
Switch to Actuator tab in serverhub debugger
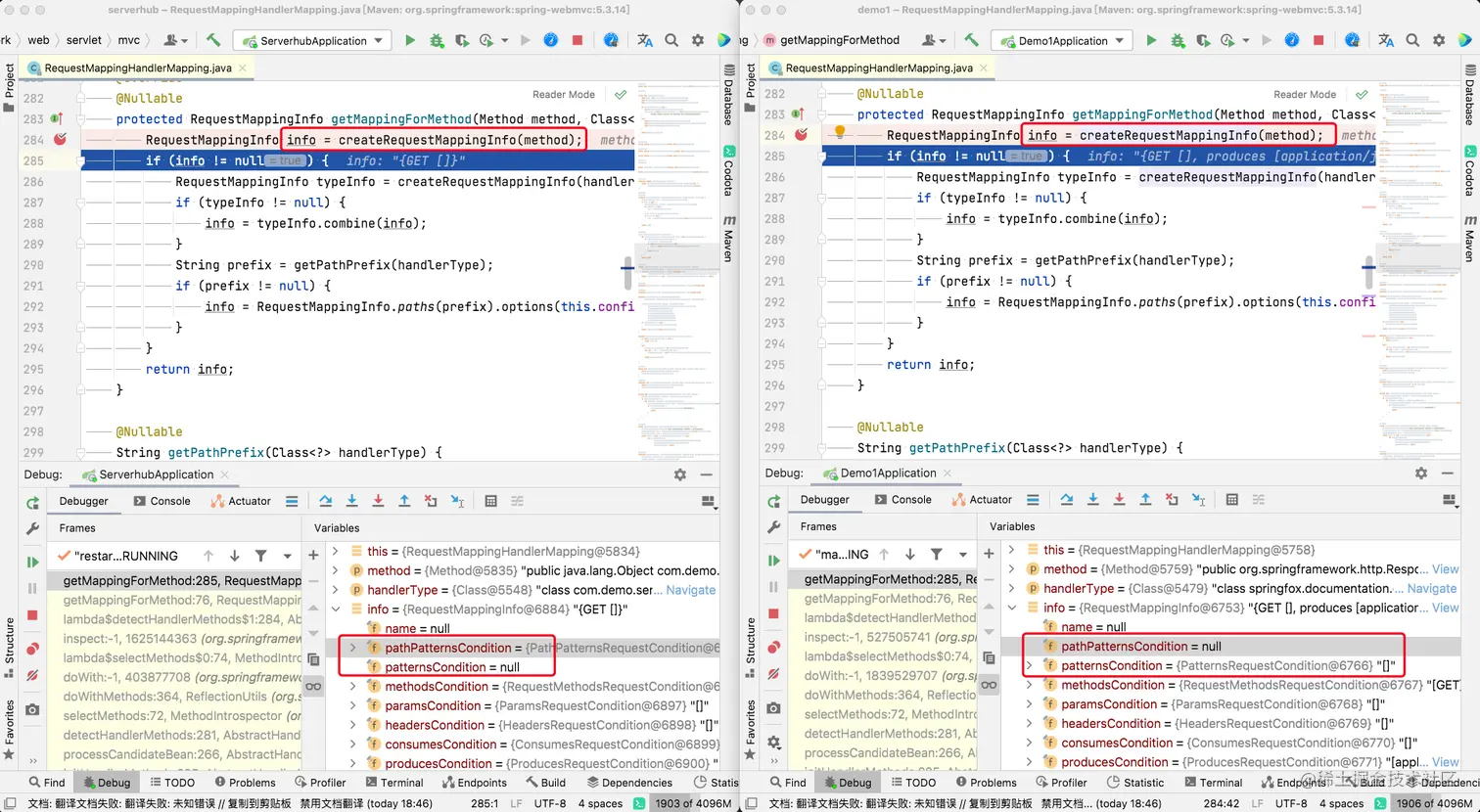tap(242, 501)
